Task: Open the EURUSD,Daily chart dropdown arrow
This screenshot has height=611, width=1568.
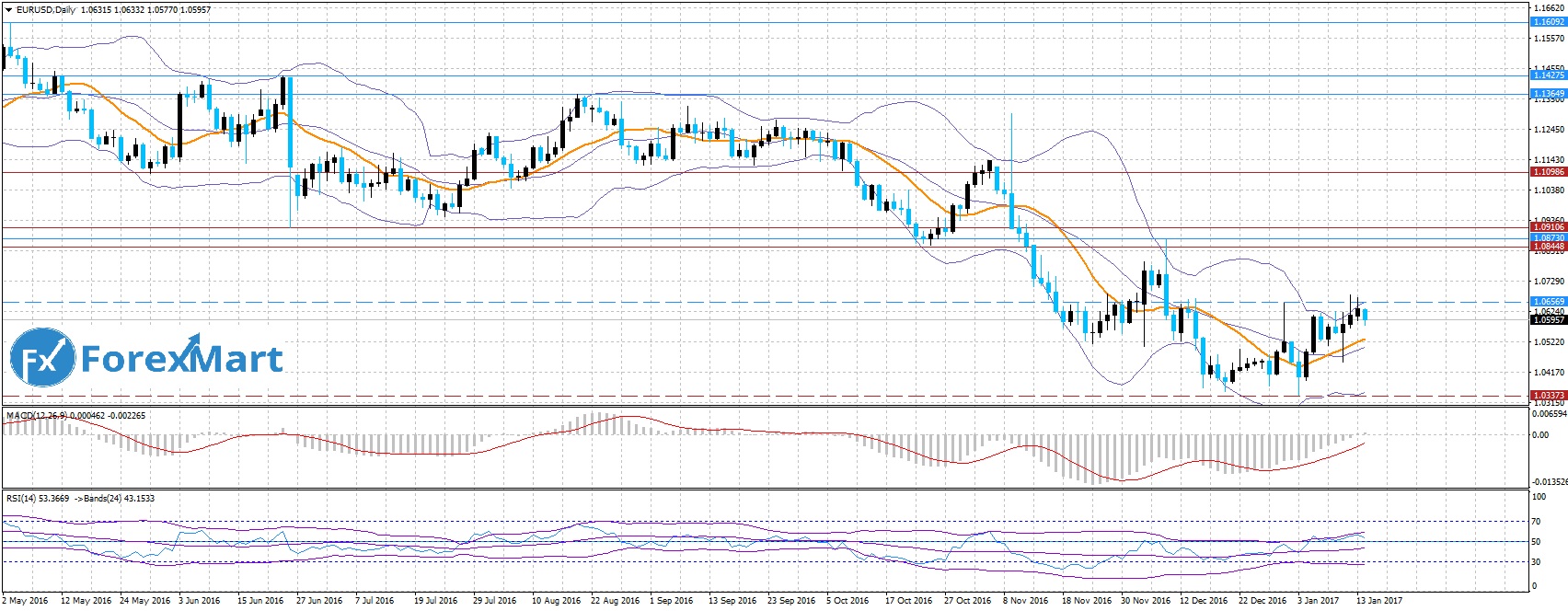Action: pyautogui.click(x=8, y=10)
